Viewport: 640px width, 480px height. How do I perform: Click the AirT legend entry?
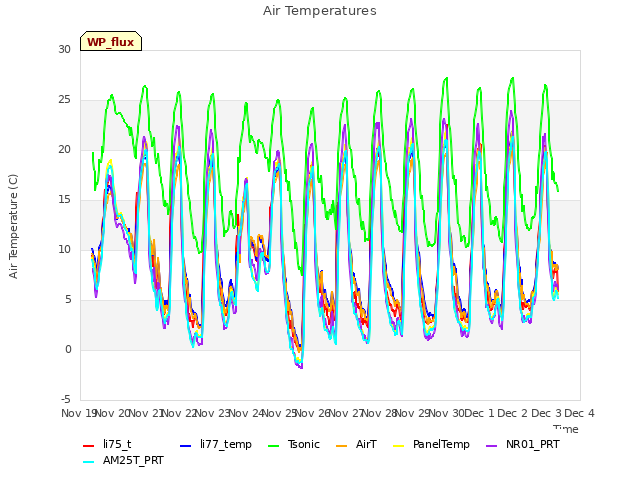356,444
